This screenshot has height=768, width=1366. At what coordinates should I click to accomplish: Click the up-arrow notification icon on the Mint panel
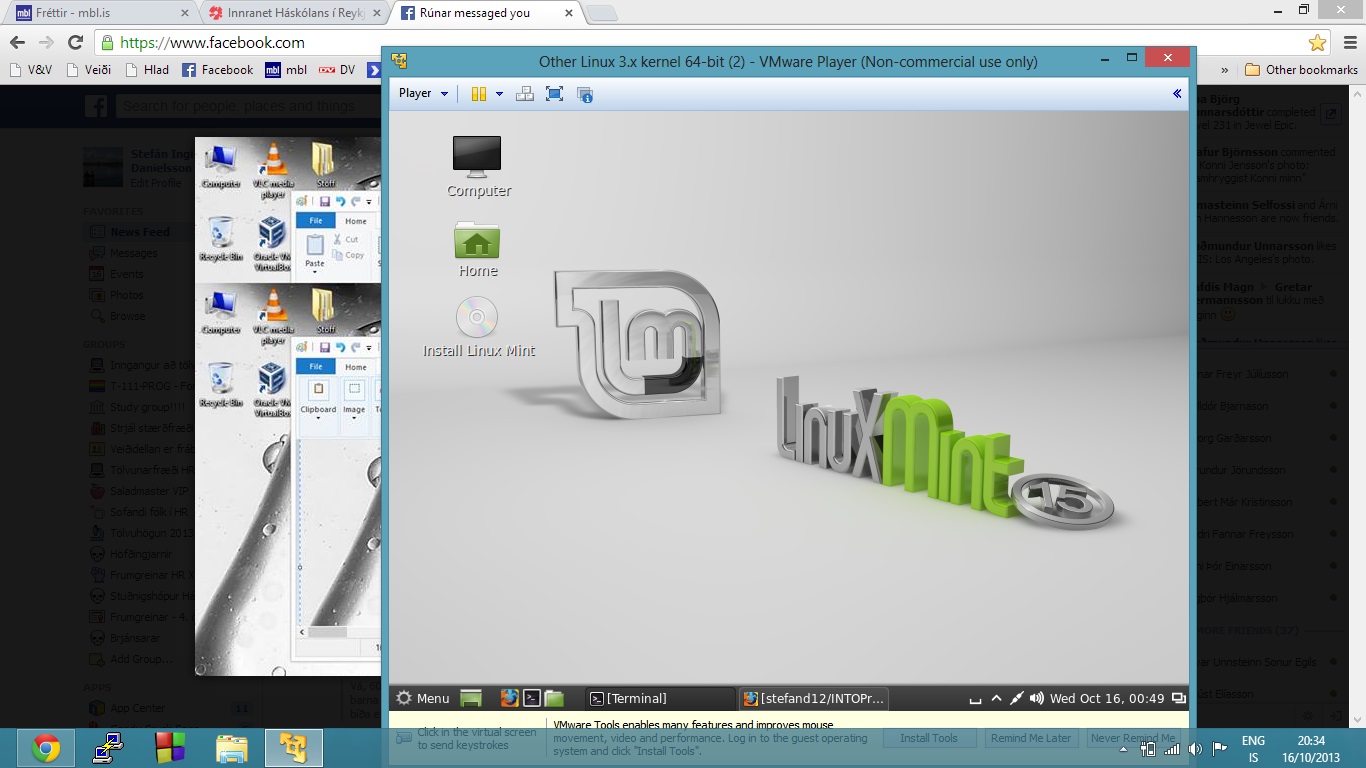tap(996, 698)
